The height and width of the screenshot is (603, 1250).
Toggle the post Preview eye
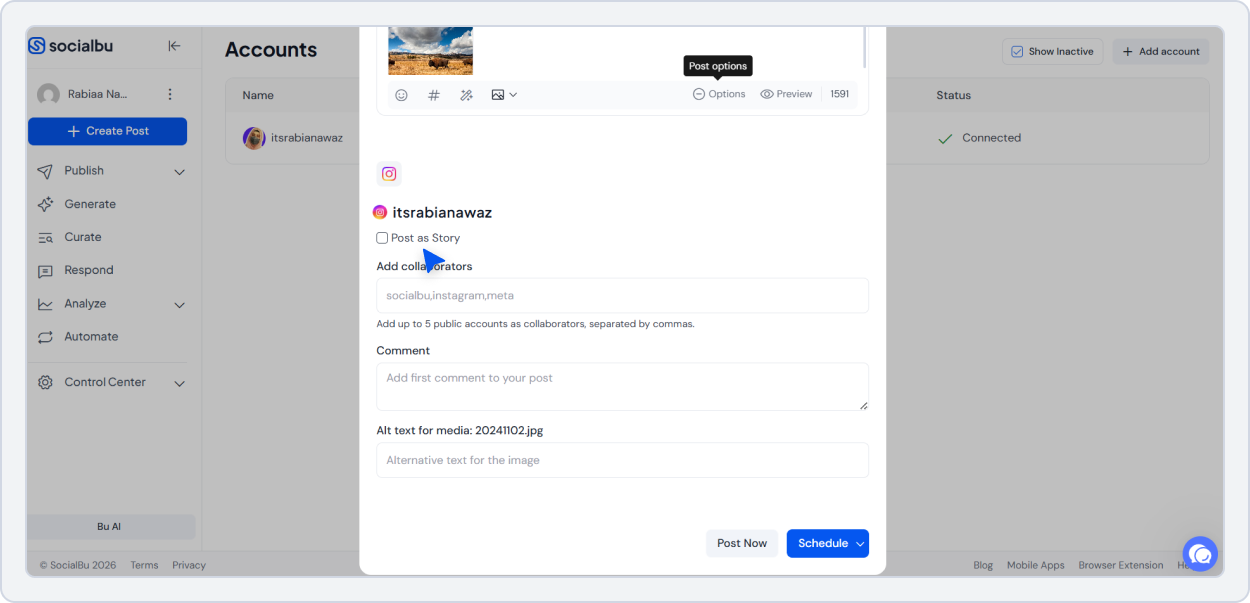[x=786, y=94]
